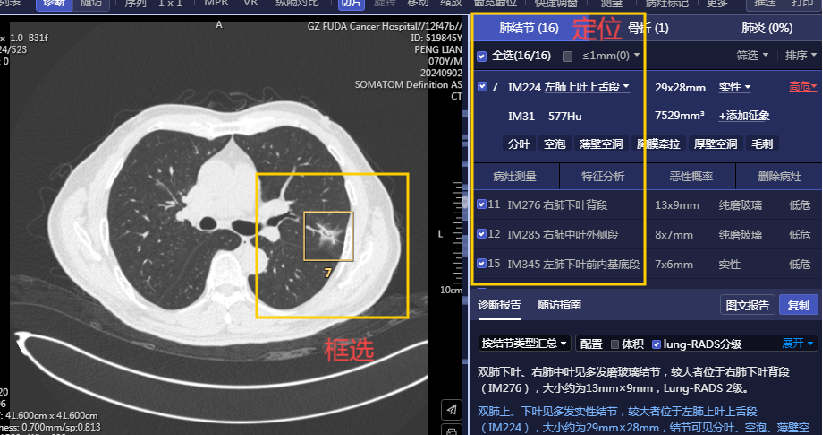Open the 筛选 filter dropdown
The height and width of the screenshot is (435, 823).
point(751,56)
